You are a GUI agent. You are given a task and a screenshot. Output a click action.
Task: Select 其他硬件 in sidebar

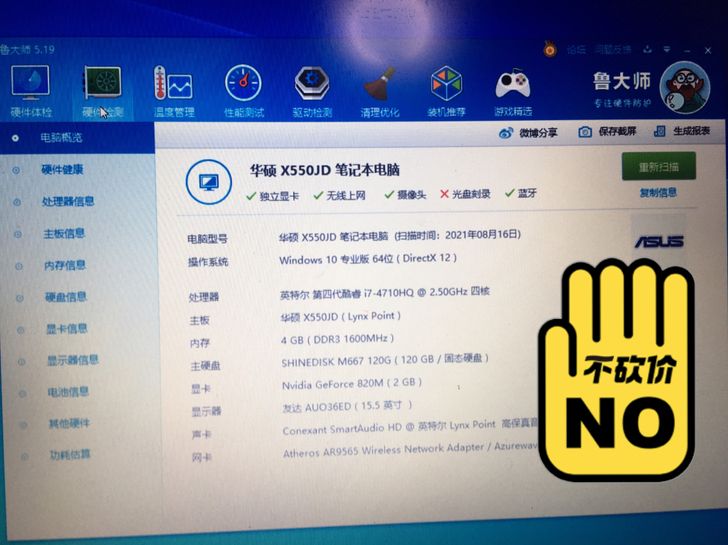tap(70, 423)
